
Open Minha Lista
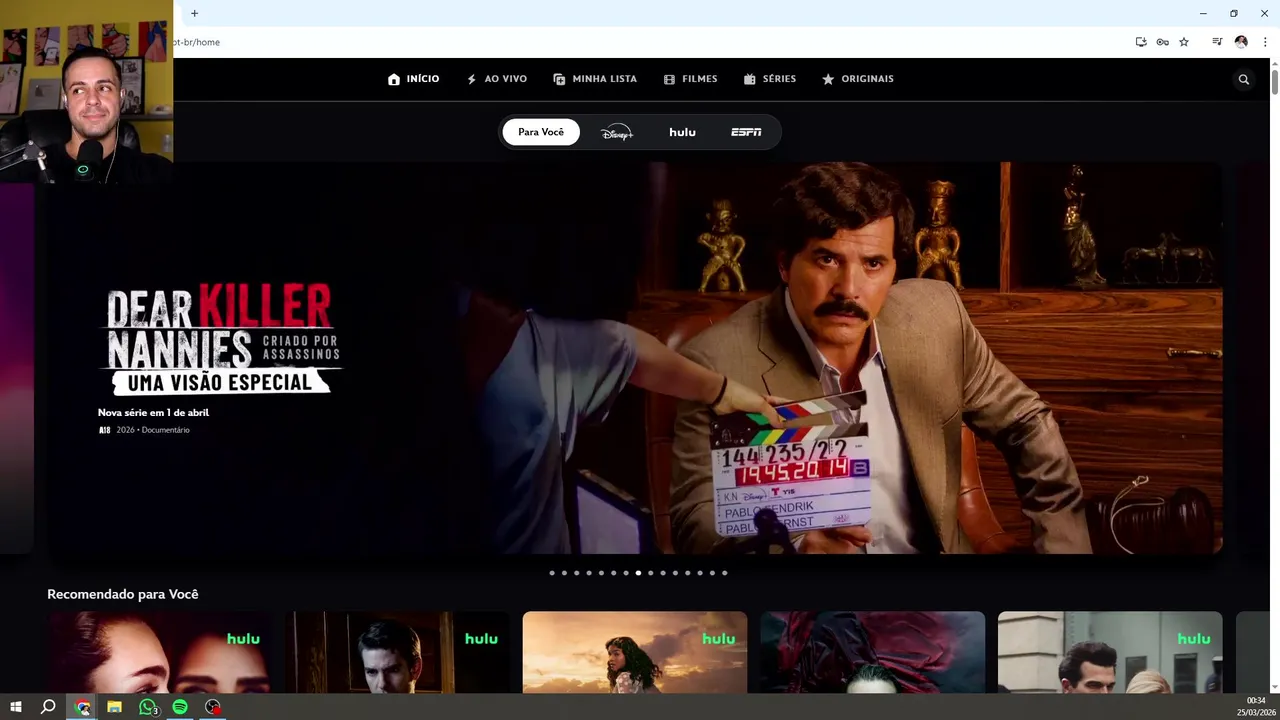pyautogui.click(x=595, y=79)
